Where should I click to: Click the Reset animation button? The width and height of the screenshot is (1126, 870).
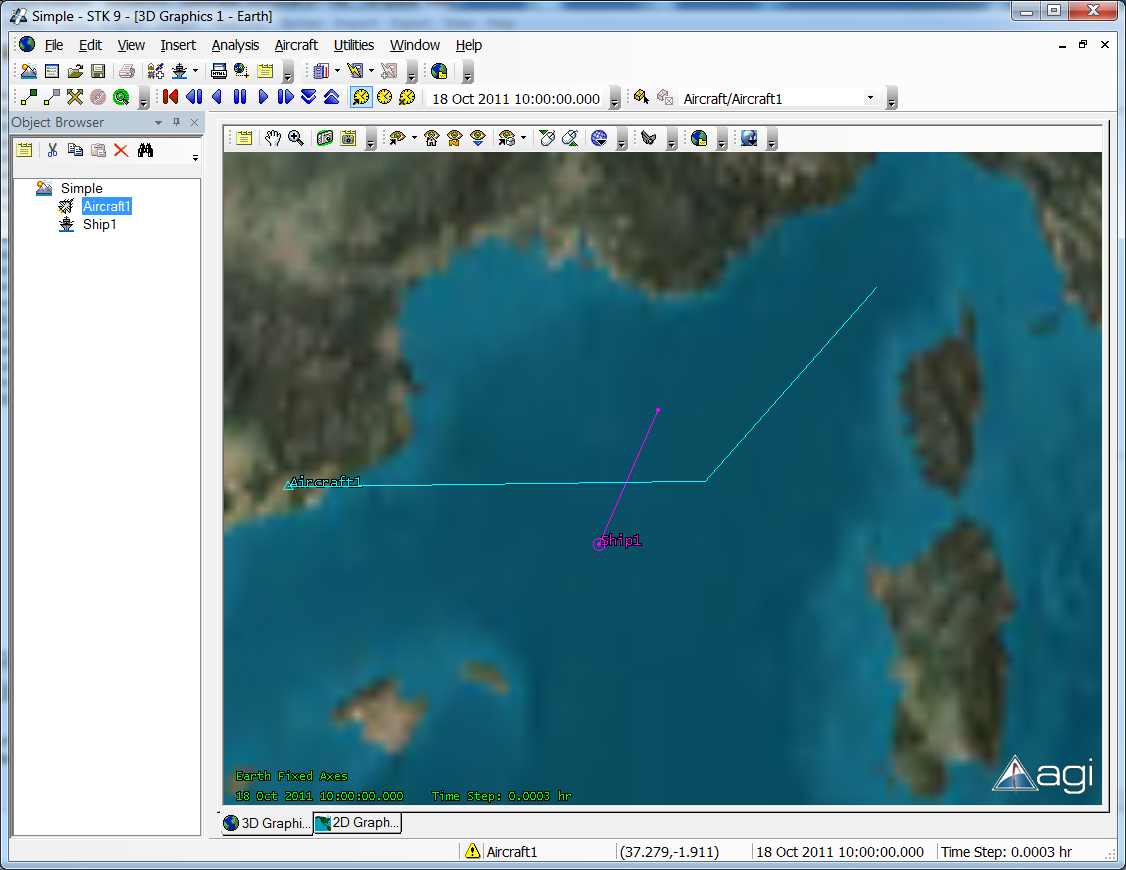170,97
